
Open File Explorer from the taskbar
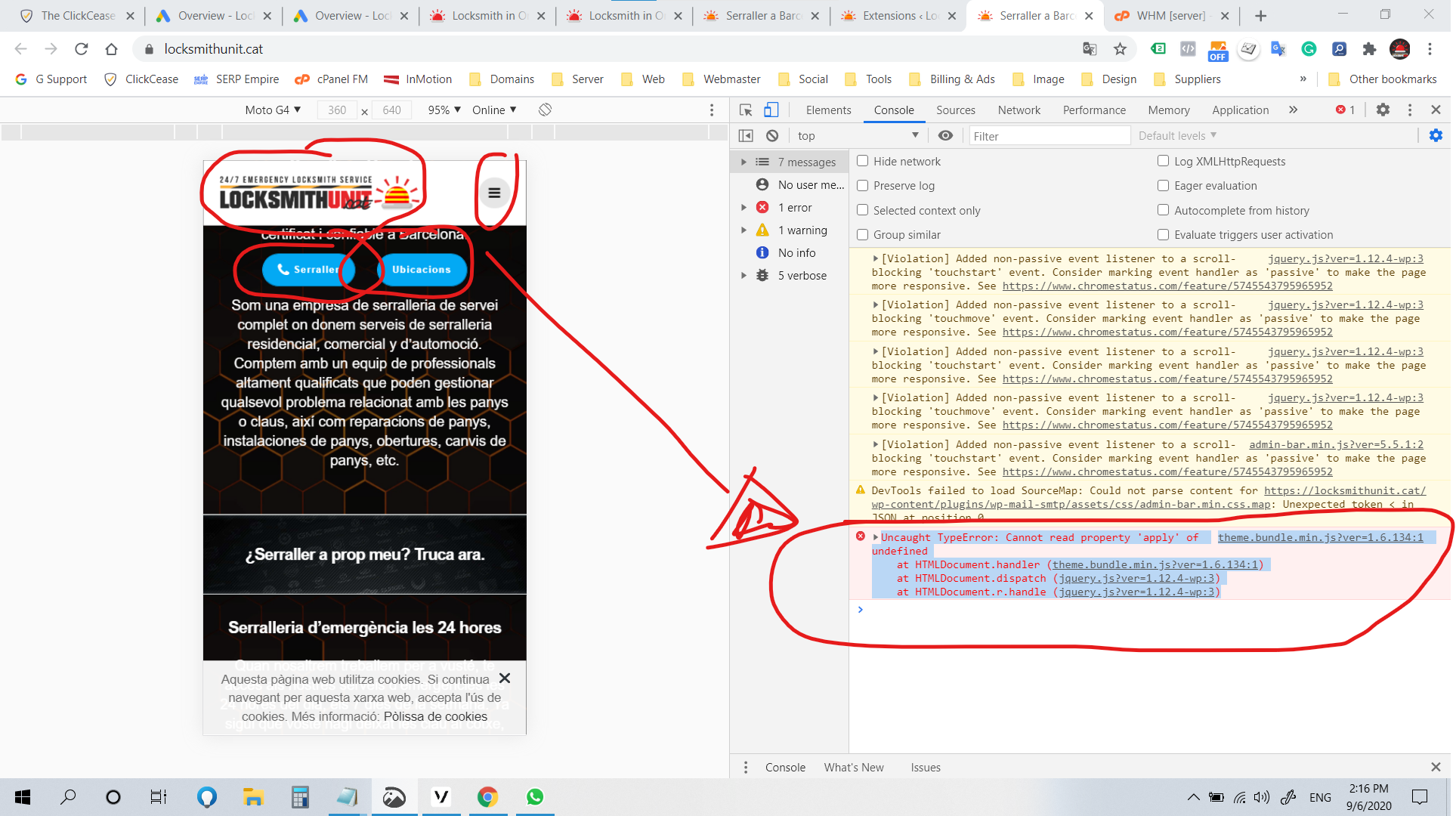point(252,797)
